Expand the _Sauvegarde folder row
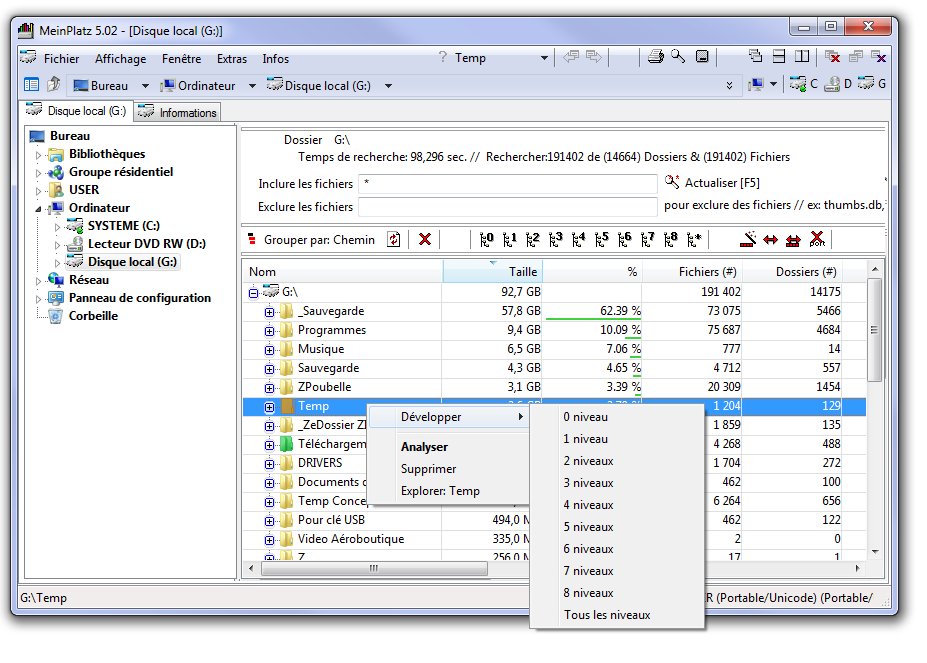 point(270,312)
